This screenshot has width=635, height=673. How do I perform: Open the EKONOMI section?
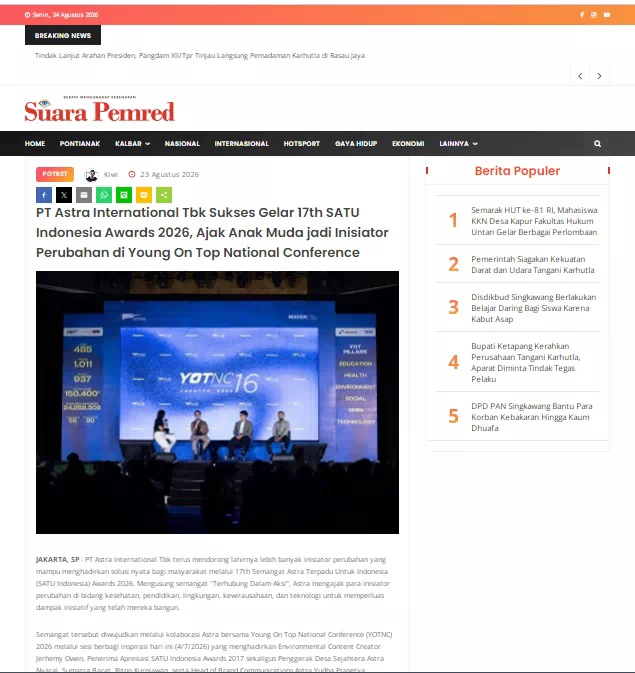coord(408,144)
